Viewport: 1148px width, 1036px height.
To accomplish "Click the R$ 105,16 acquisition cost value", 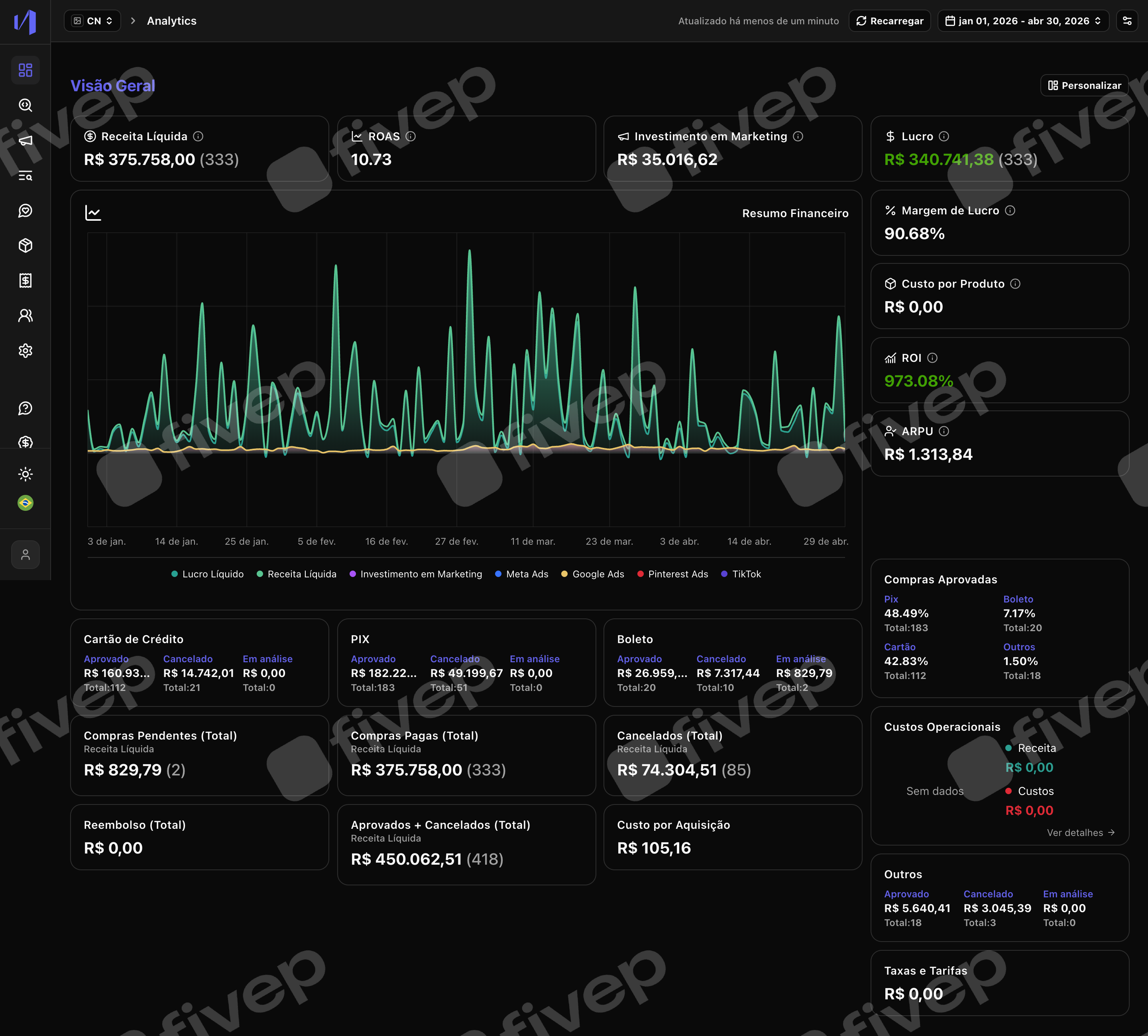I will (654, 848).
